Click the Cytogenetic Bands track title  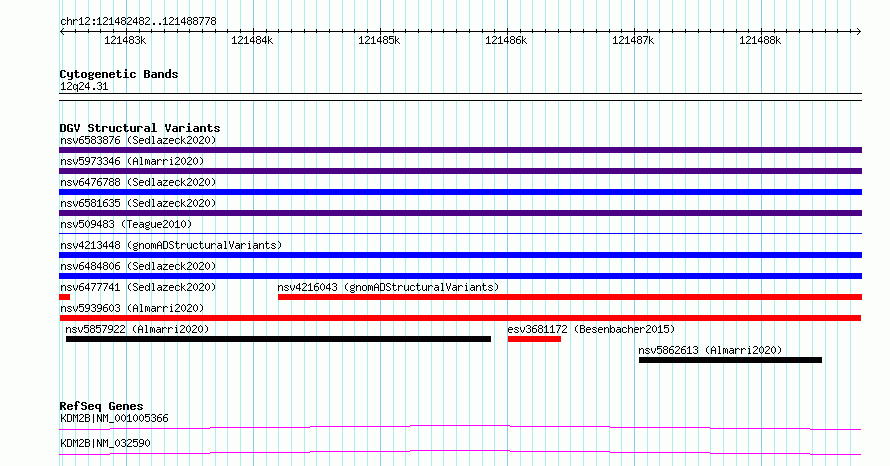pos(119,74)
